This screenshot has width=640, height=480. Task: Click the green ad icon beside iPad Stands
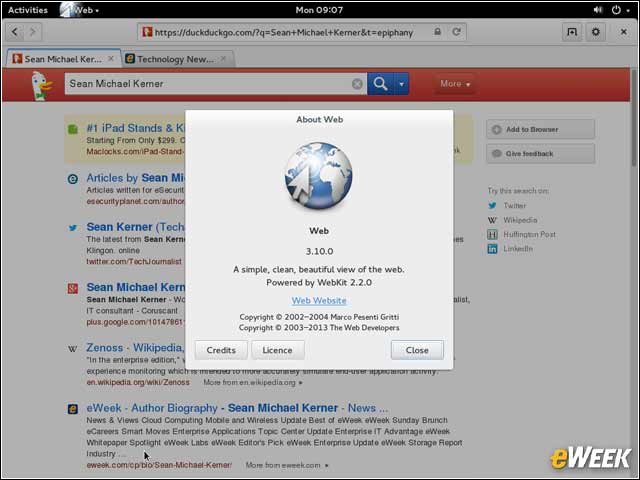coord(73,129)
